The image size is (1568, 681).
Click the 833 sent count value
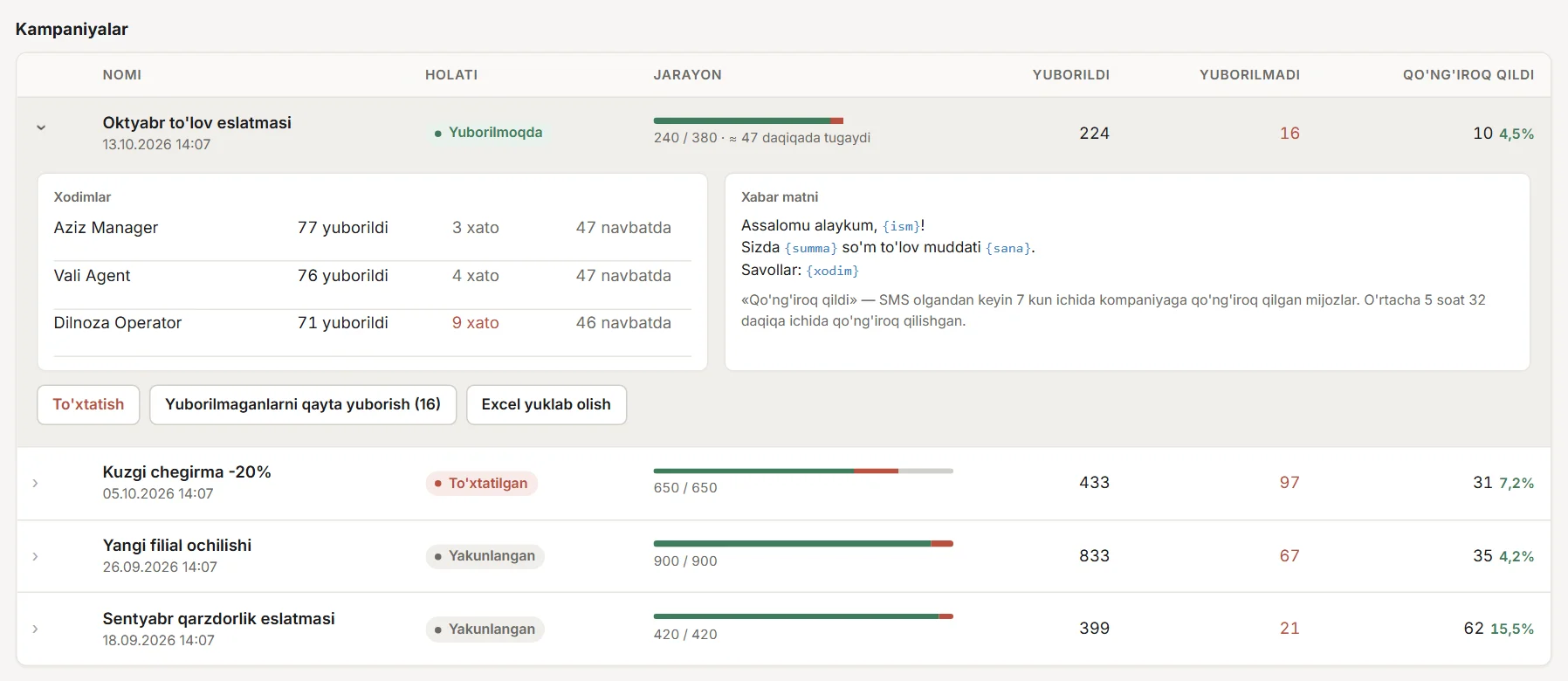1094,556
